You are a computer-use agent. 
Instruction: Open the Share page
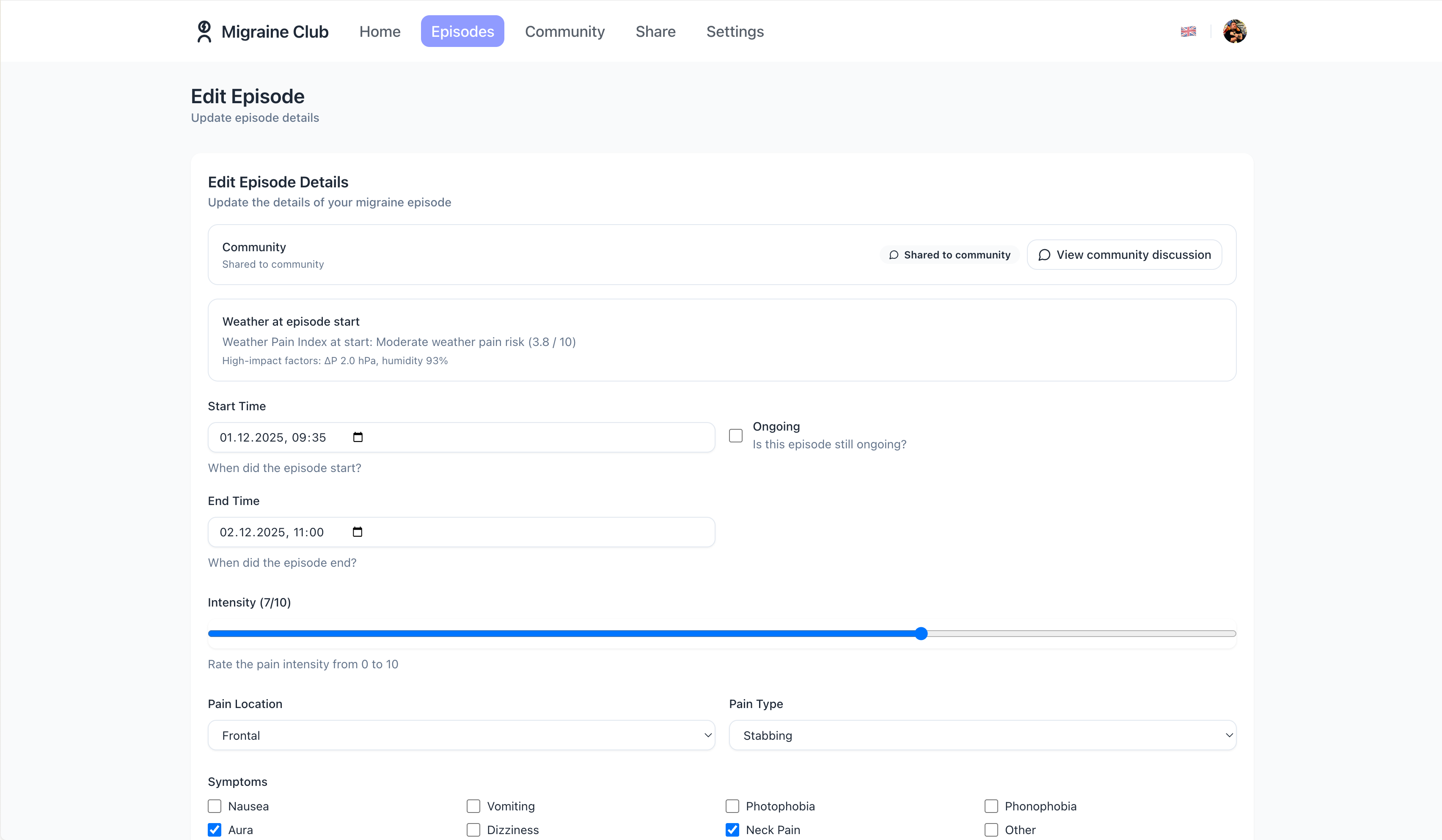pyautogui.click(x=655, y=31)
